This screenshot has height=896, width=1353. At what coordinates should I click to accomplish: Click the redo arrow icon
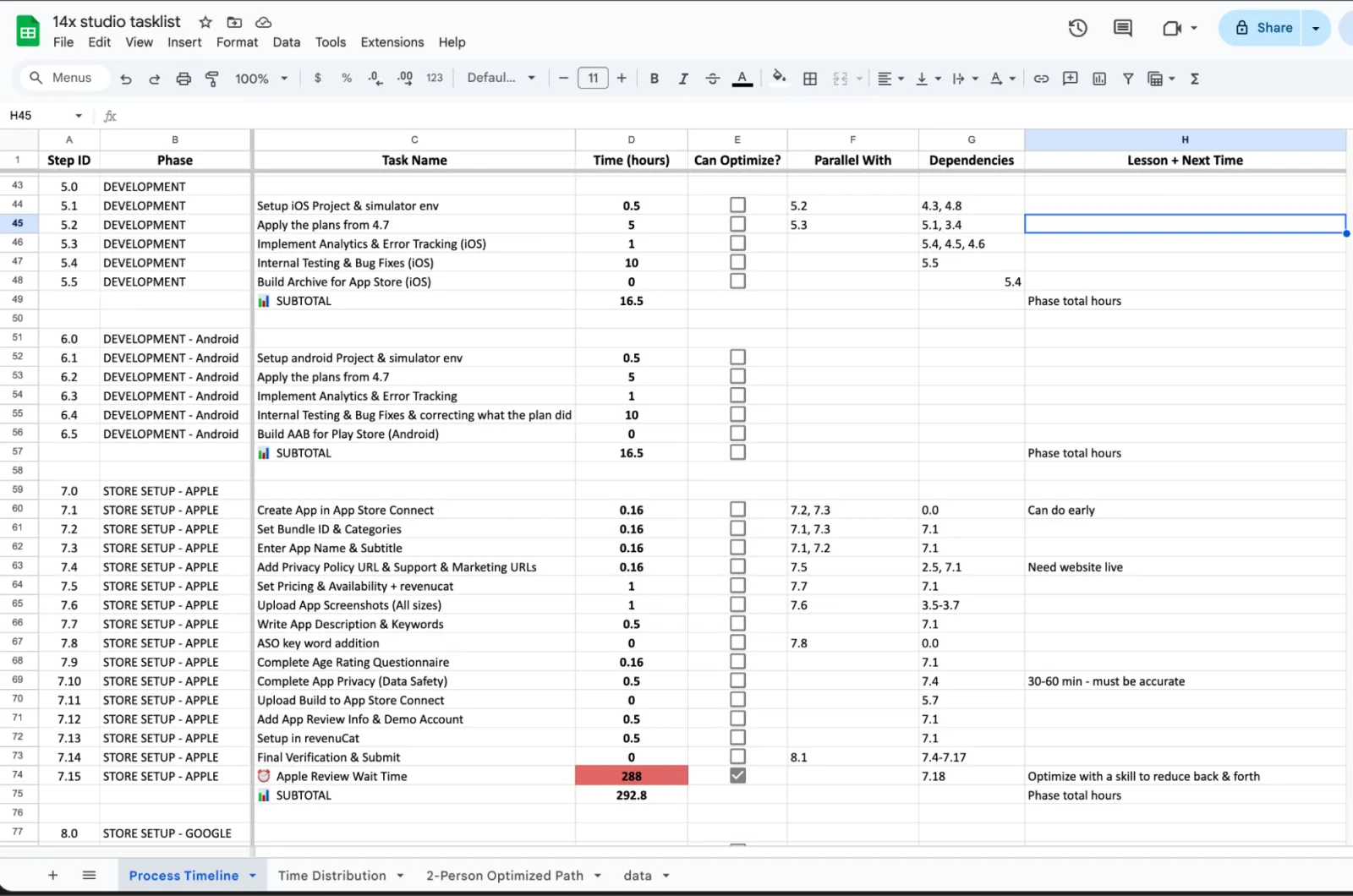tap(154, 79)
